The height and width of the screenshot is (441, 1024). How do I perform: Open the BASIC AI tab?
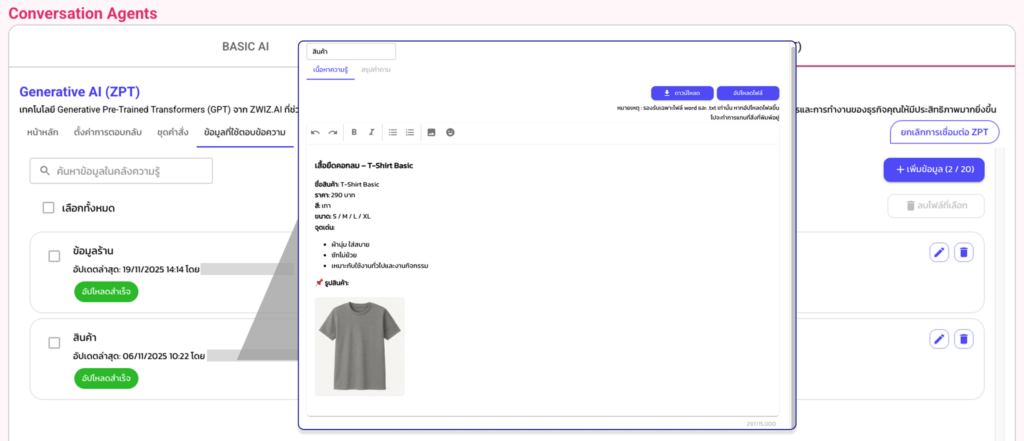point(245,46)
